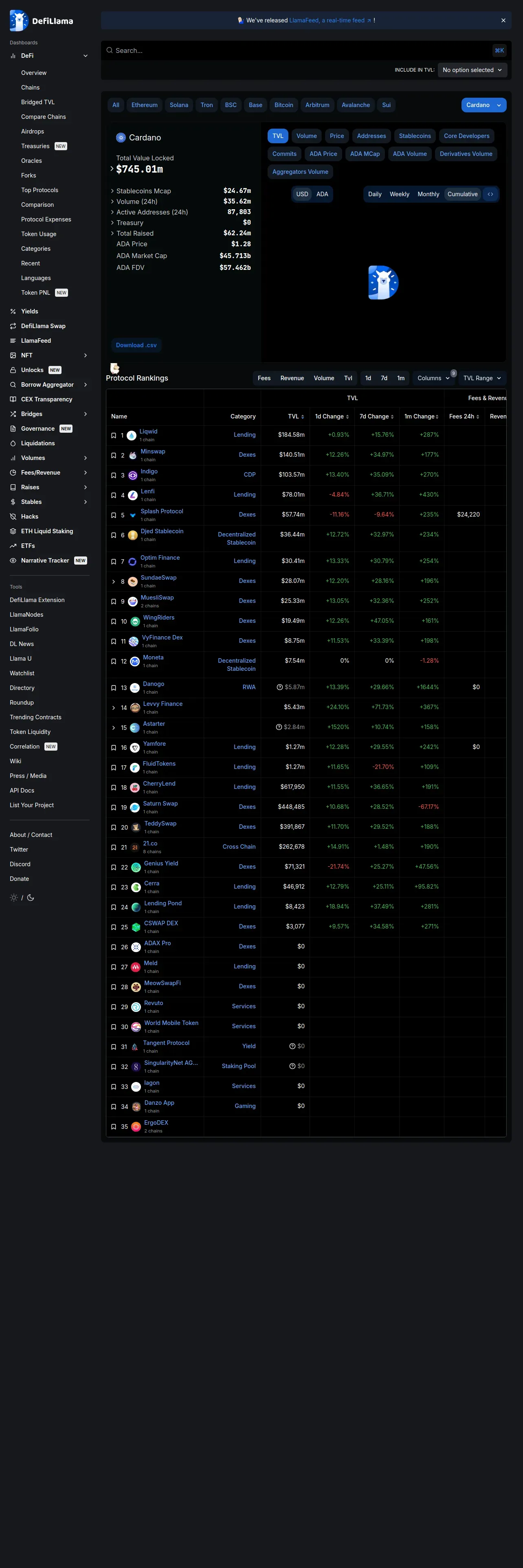Expand the Borrow Aggregator section
The height and width of the screenshot is (1568, 523).
tap(85, 385)
